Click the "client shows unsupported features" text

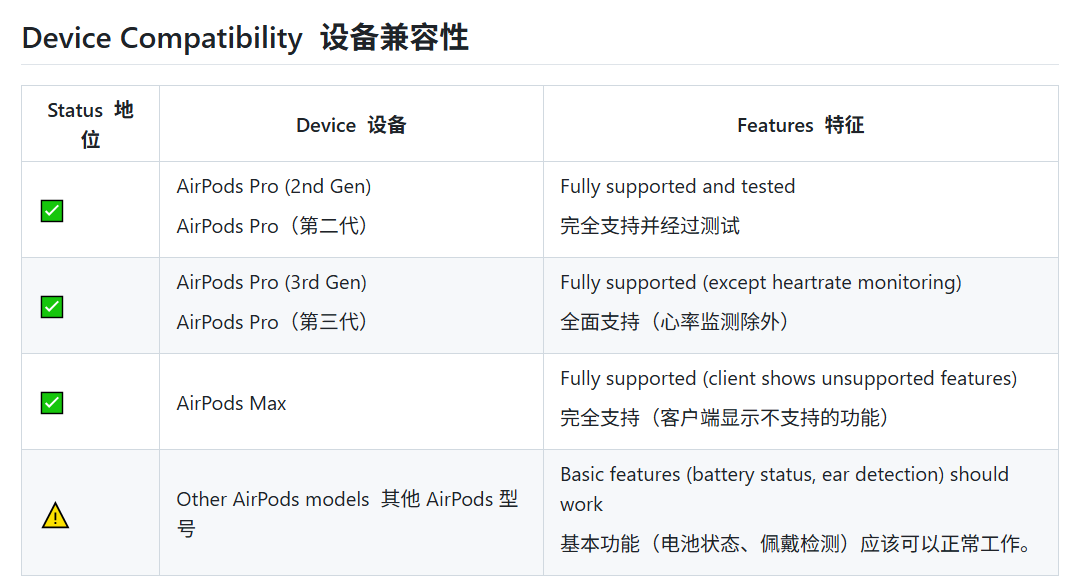coord(860,379)
